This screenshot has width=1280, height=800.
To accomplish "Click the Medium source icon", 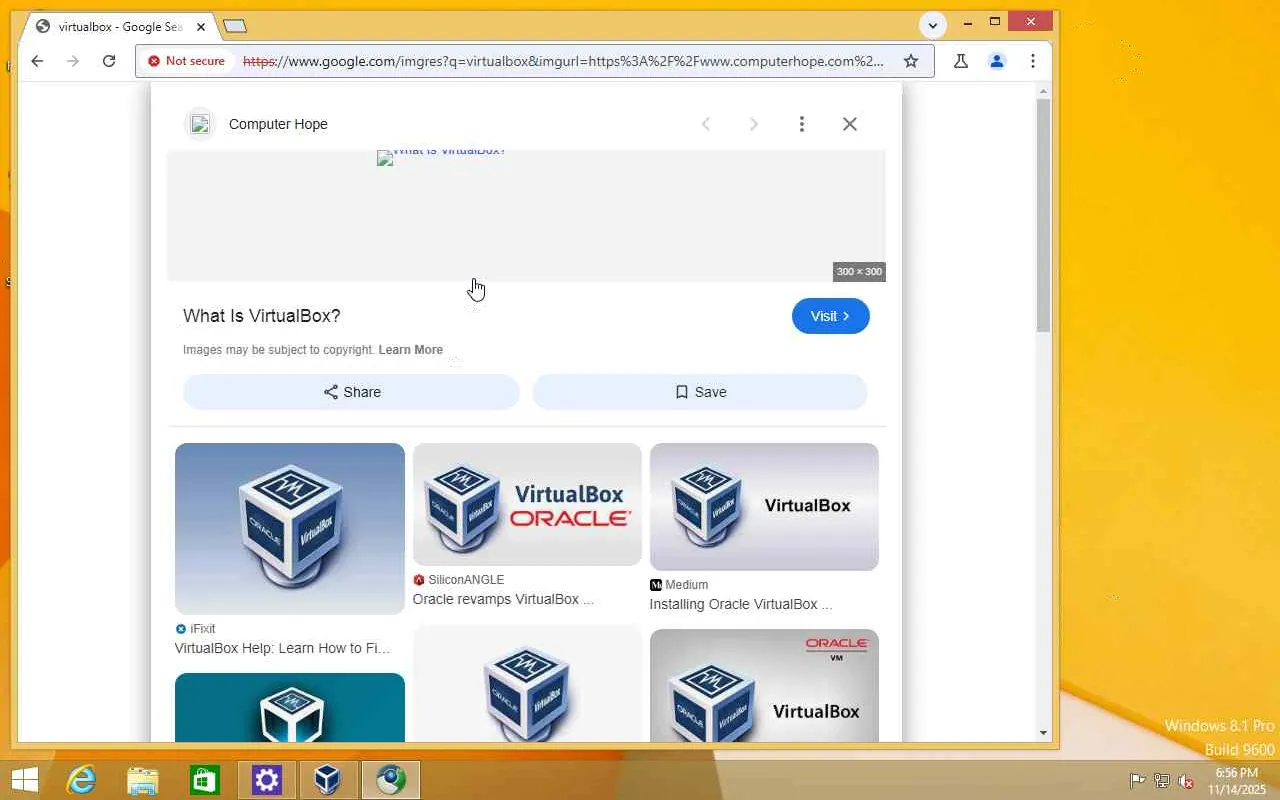I will (x=656, y=585).
